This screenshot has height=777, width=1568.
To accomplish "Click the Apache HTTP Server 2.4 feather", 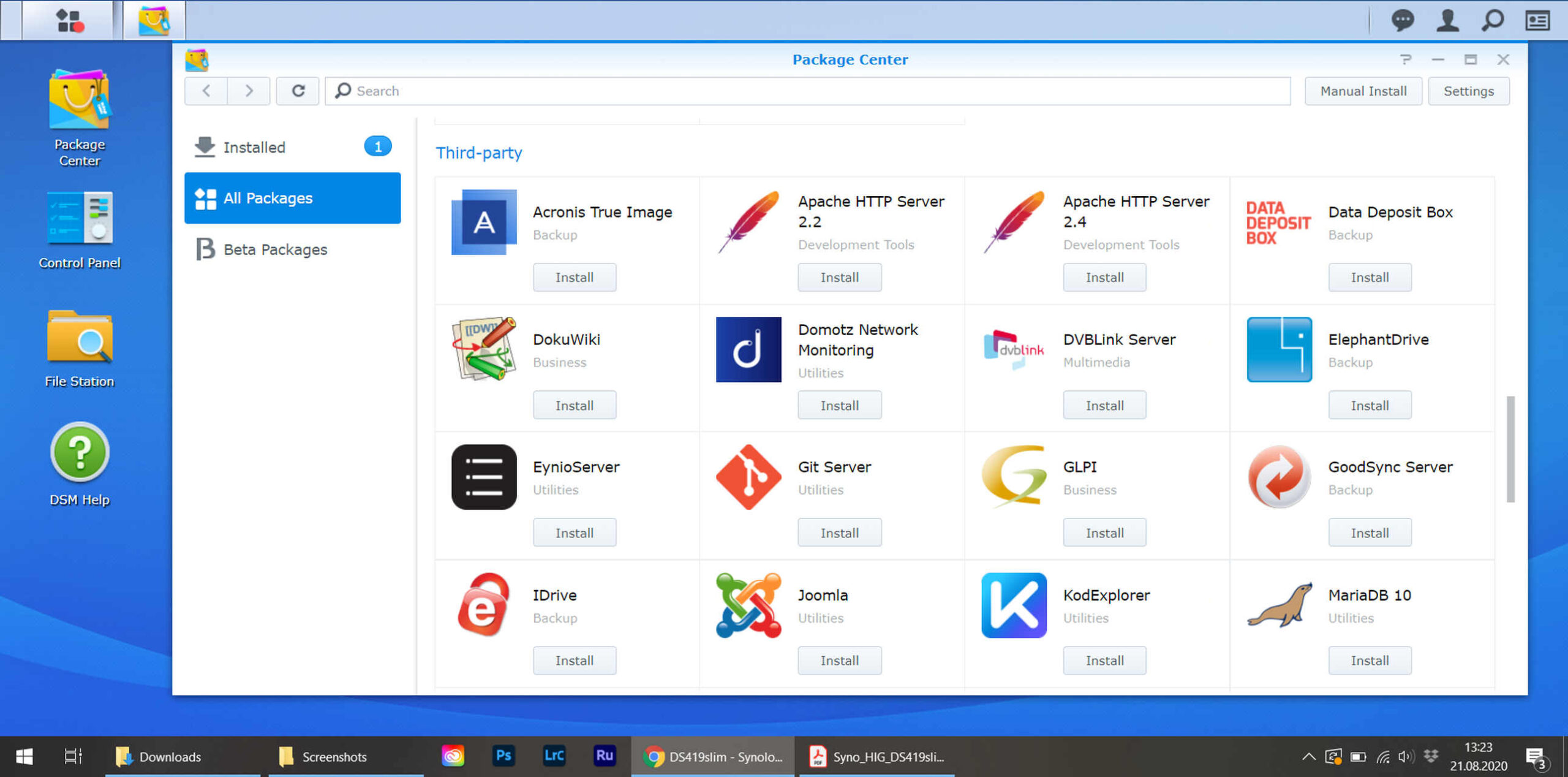I will coord(1014,222).
